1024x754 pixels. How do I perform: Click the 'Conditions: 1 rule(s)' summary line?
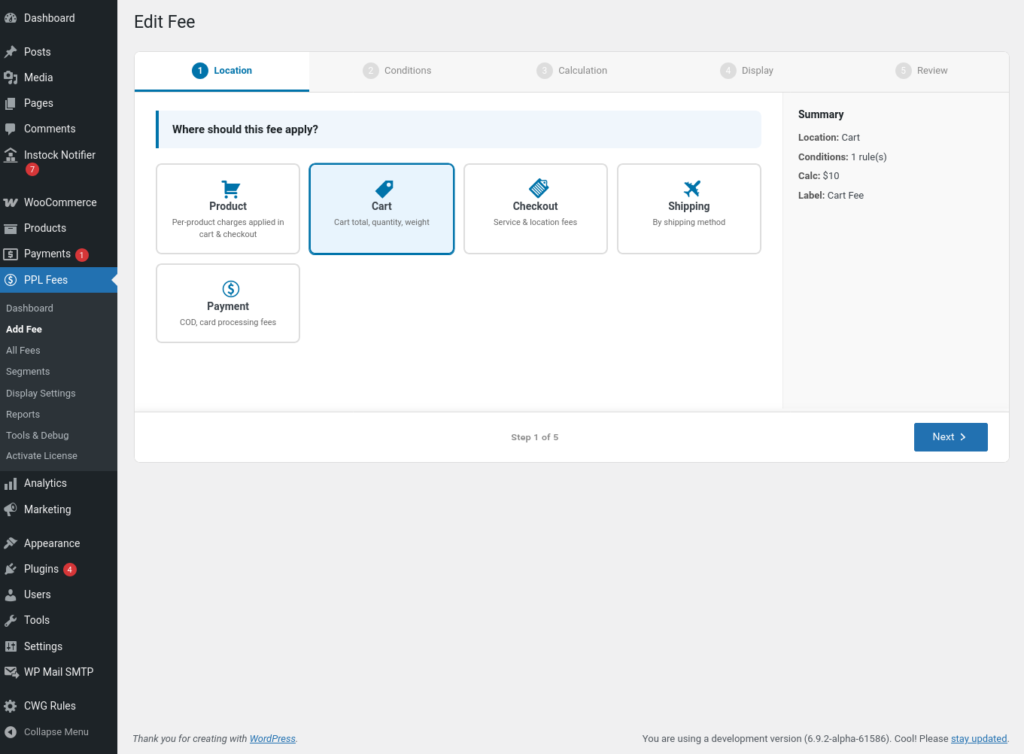842,157
